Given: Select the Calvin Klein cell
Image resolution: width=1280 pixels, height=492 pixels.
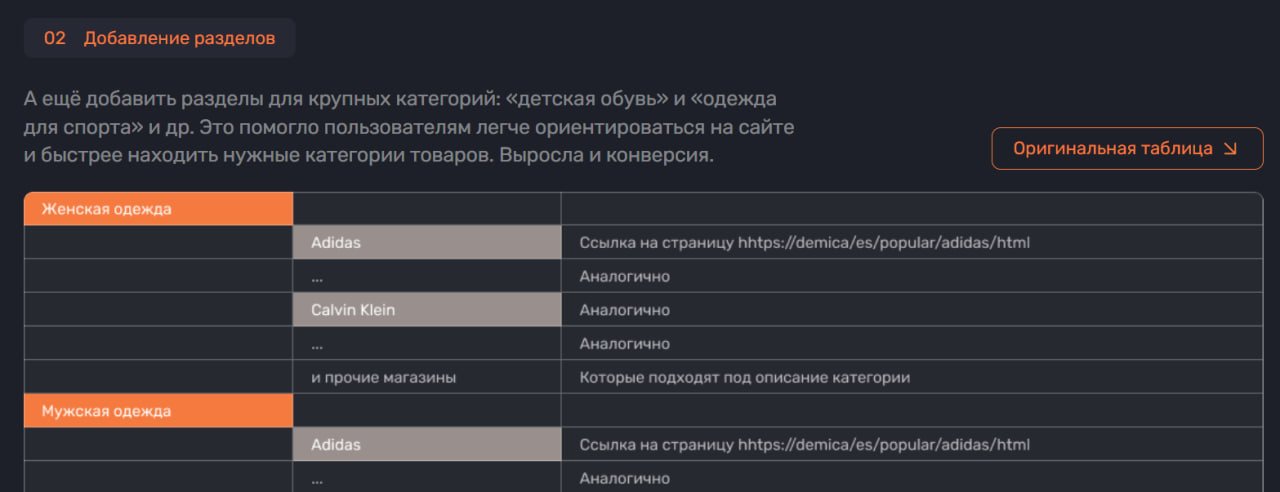Looking at the screenshot, I should (427, 310).
